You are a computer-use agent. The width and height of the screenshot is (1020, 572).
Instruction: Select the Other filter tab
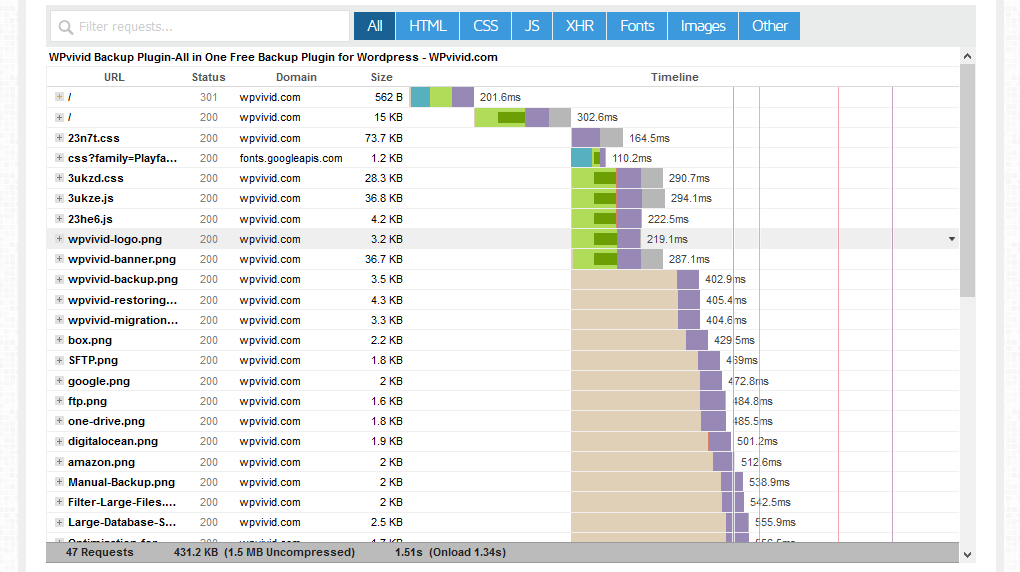click(x=770, y=26)
